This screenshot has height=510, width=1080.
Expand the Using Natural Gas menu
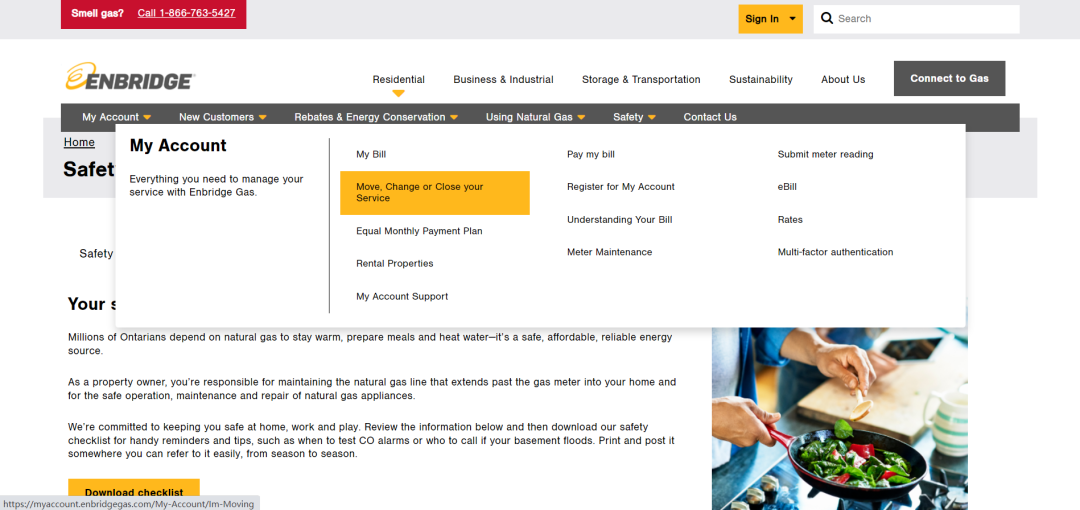click(x=535, y=117)
